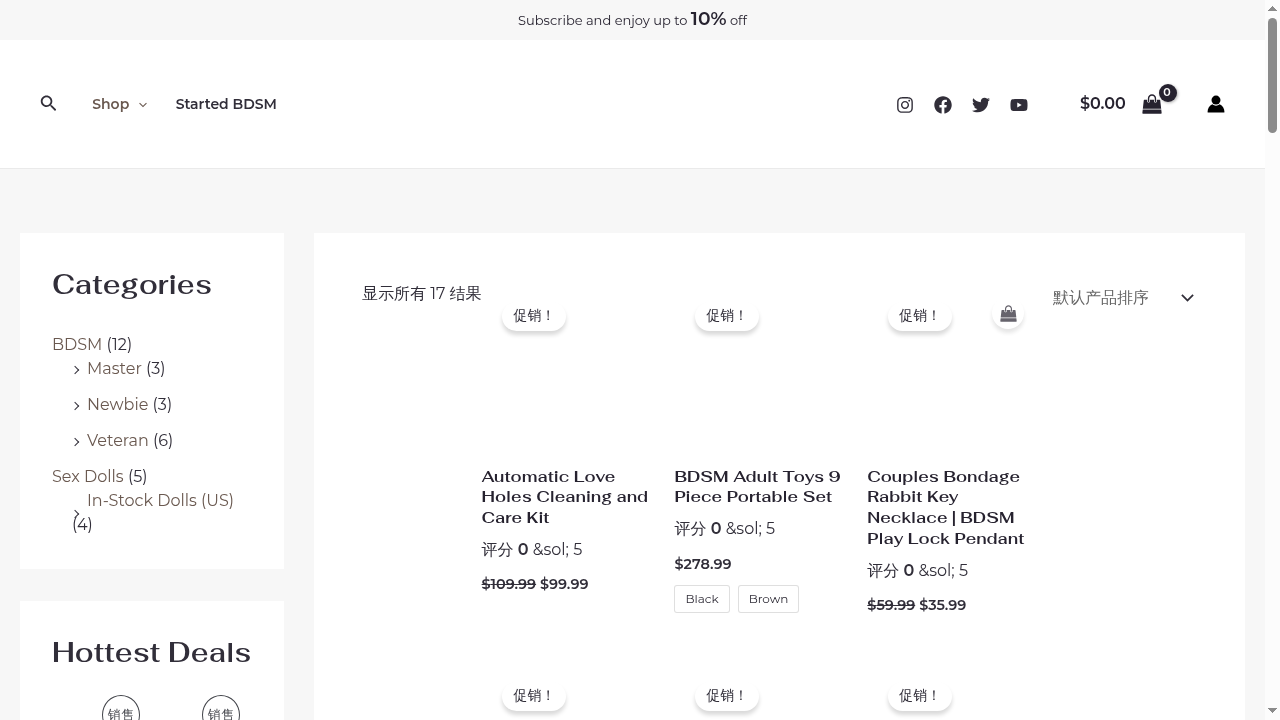1280x720 pixels.
Task: Open the search magnifier icon
Action: click(x=48, y=104)
